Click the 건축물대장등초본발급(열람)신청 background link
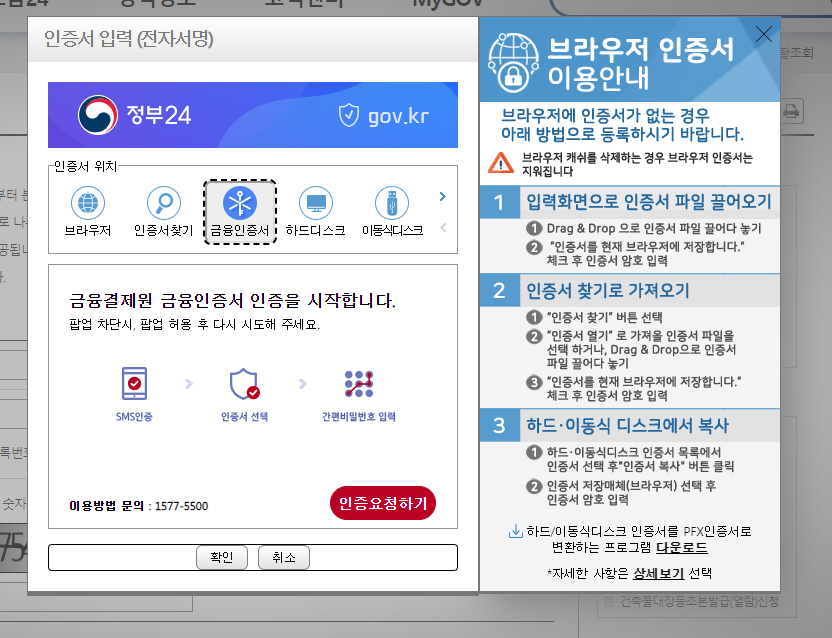 [699, 601]
